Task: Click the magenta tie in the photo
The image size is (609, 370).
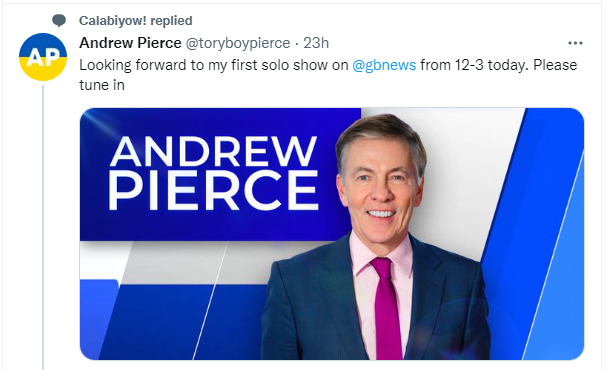Action: tap(386, 308)
